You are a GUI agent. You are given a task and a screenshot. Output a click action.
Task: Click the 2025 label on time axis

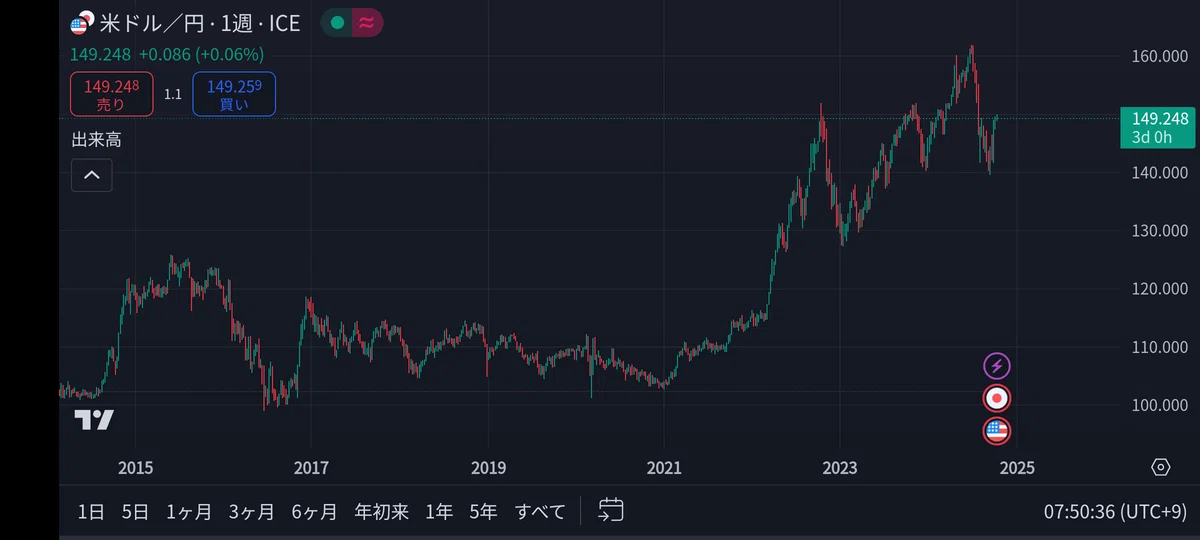pos(1017,467)
